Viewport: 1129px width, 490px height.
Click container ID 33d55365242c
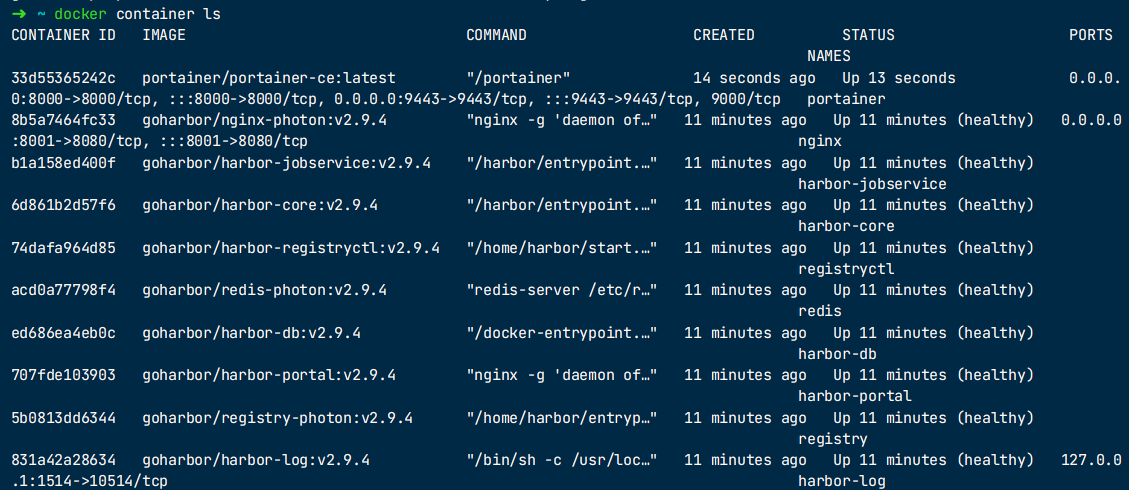pyautogui.click(x=63, y=78)
